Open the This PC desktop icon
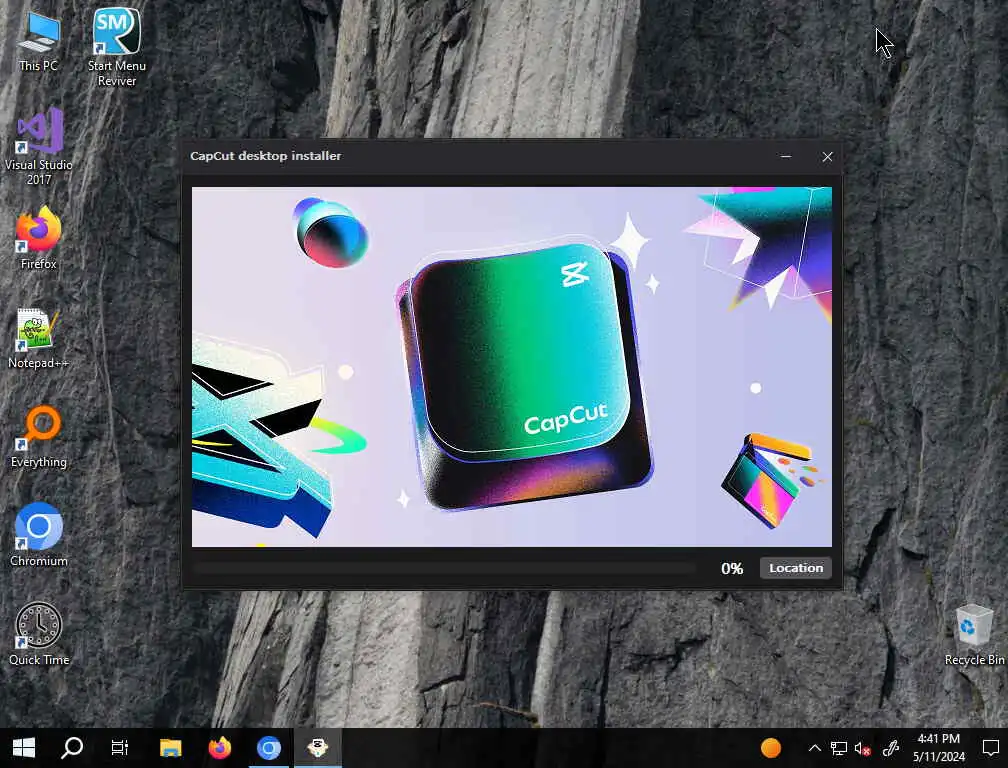This screenshot has width=1008, height=768. pyautogui.click(x=39, y=42)
